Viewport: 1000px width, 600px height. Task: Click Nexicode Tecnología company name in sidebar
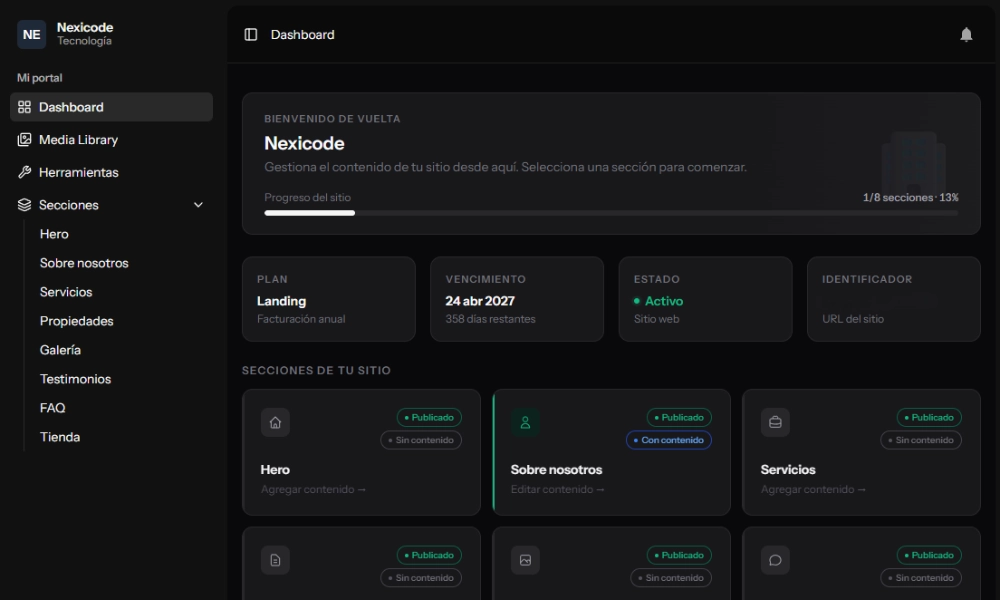[x=85, y=34]
